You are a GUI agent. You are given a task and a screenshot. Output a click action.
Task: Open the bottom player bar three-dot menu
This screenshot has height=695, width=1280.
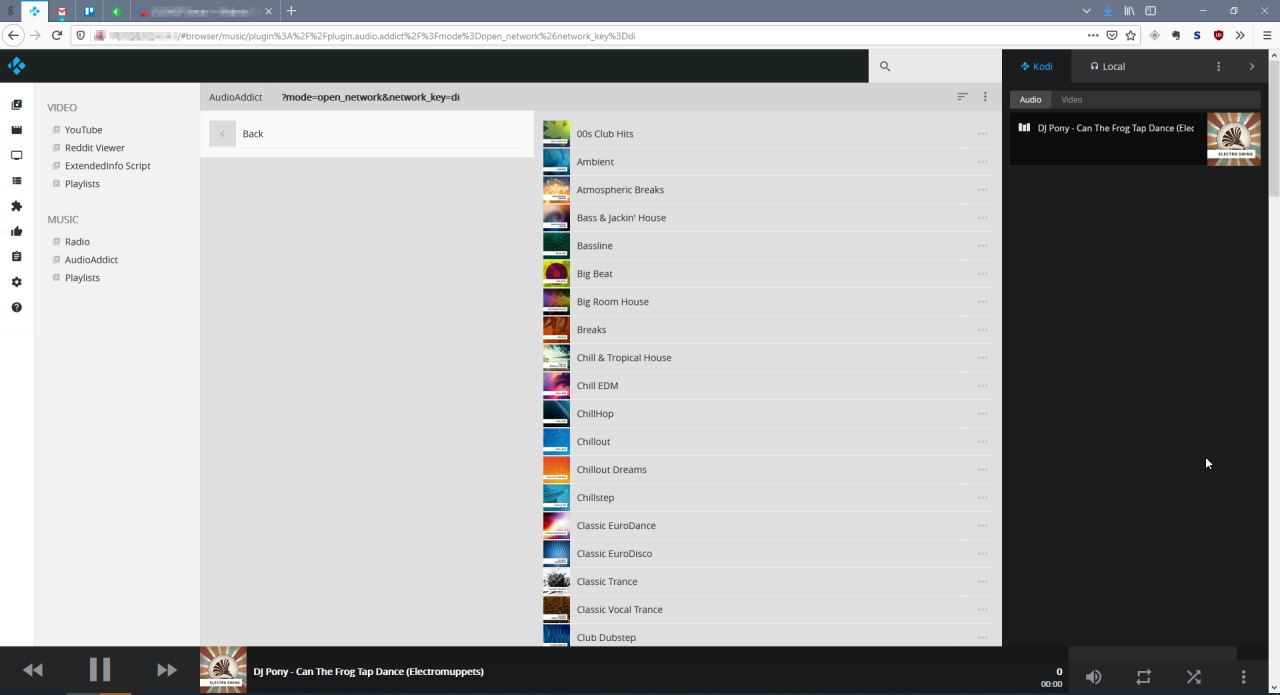click(1244, 677)
